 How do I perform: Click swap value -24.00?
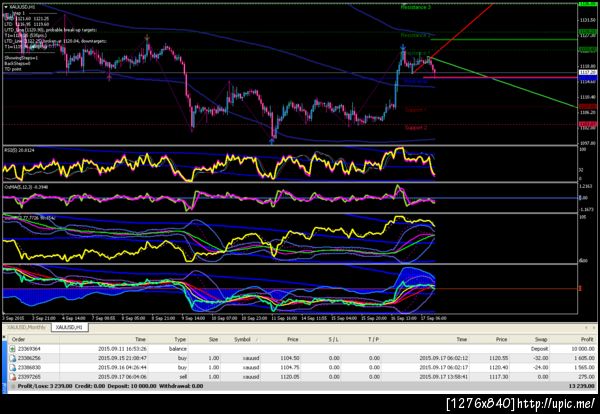tap(541, 367)
